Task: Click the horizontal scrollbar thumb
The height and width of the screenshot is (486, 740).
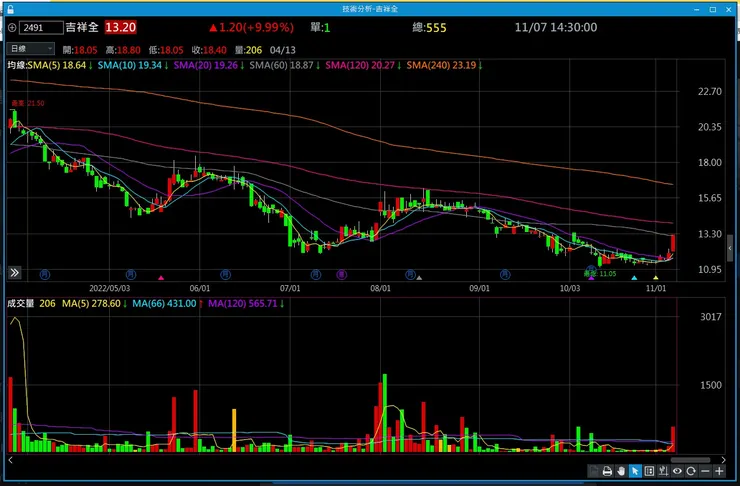Action: (x=690, y=460)
